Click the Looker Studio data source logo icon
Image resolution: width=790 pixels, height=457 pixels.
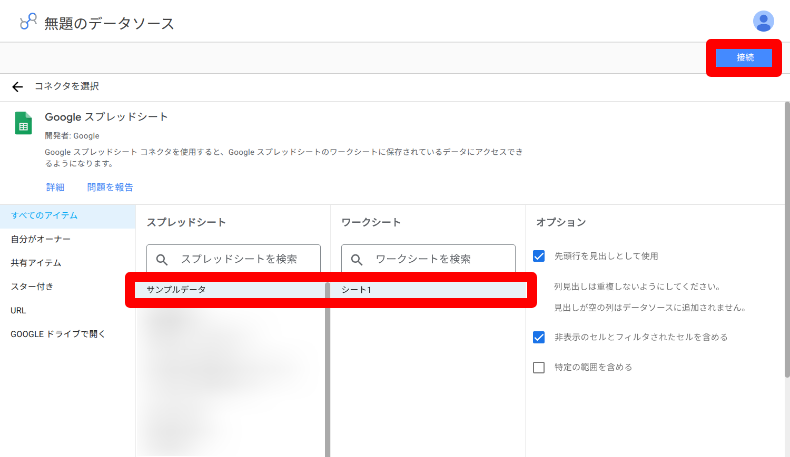coord(28,21)
